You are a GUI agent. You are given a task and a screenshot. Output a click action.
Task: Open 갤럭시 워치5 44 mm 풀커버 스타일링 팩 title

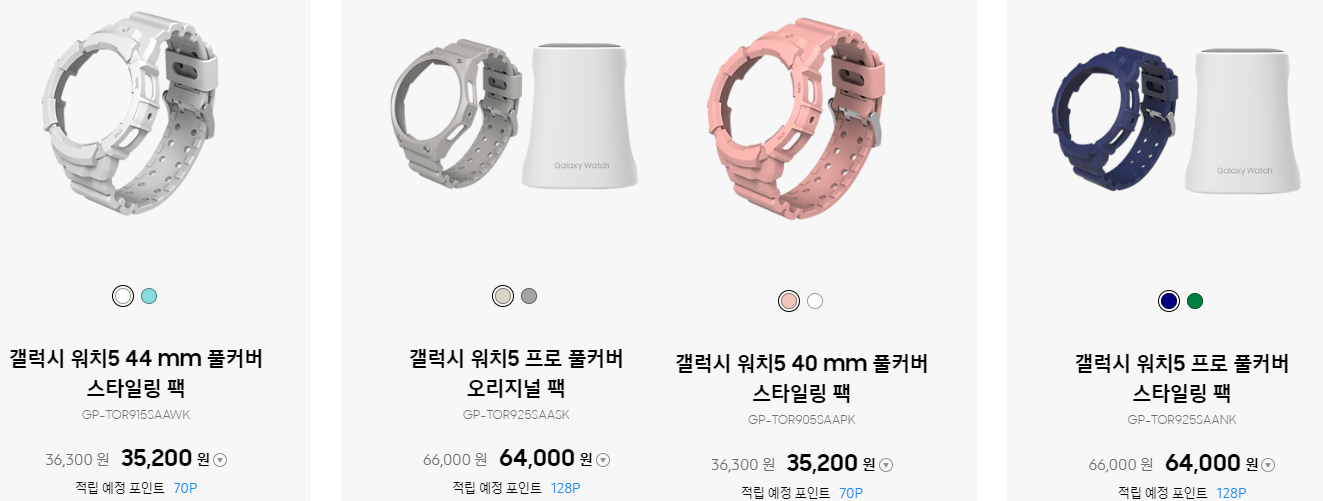(136, 371)
